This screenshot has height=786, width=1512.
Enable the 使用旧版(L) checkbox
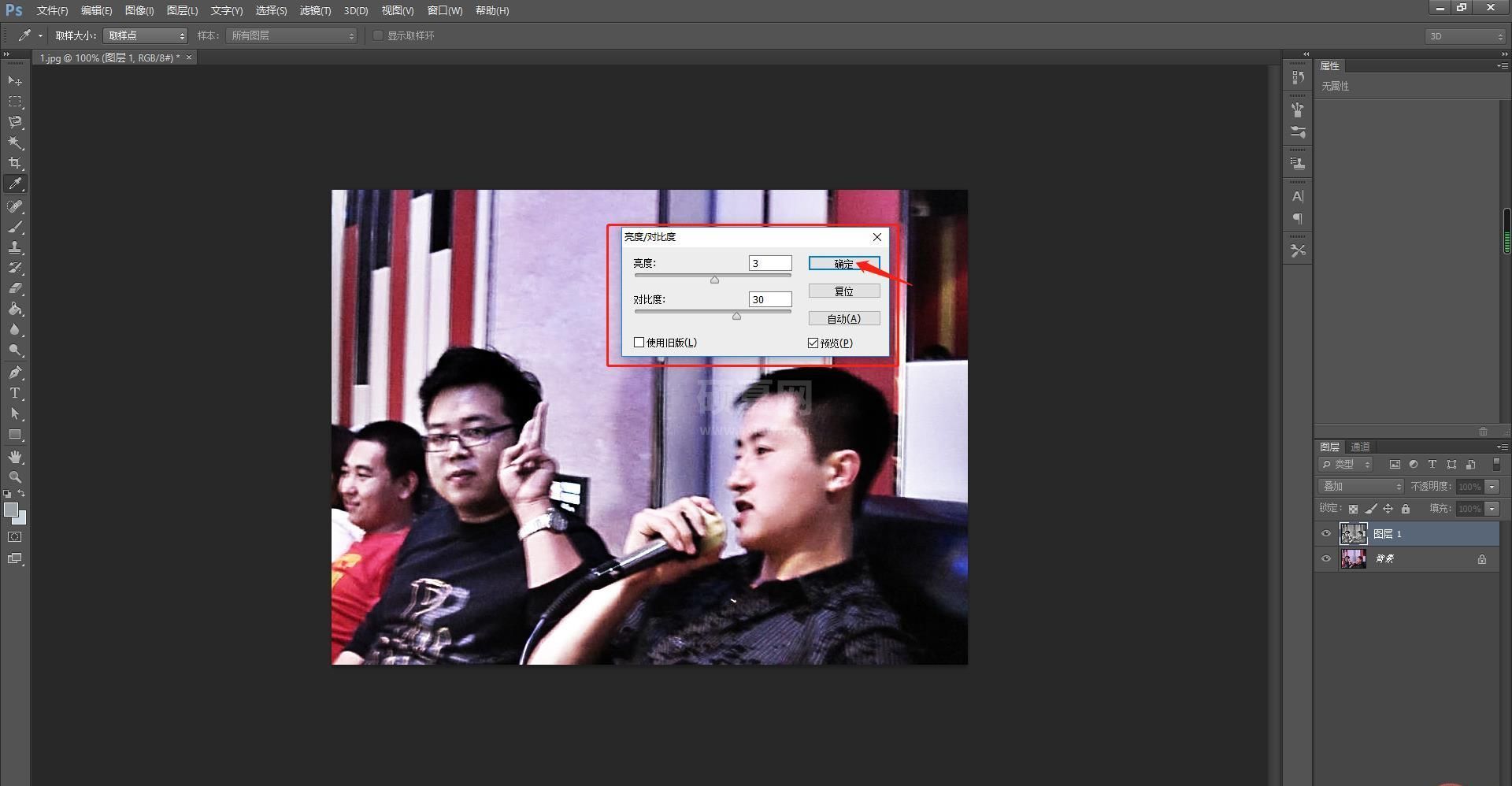point(639,343)
